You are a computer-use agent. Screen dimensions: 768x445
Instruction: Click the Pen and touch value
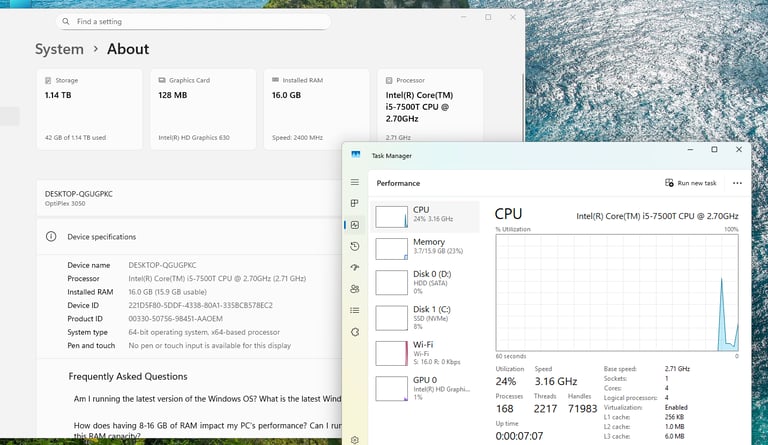(210, 346)
